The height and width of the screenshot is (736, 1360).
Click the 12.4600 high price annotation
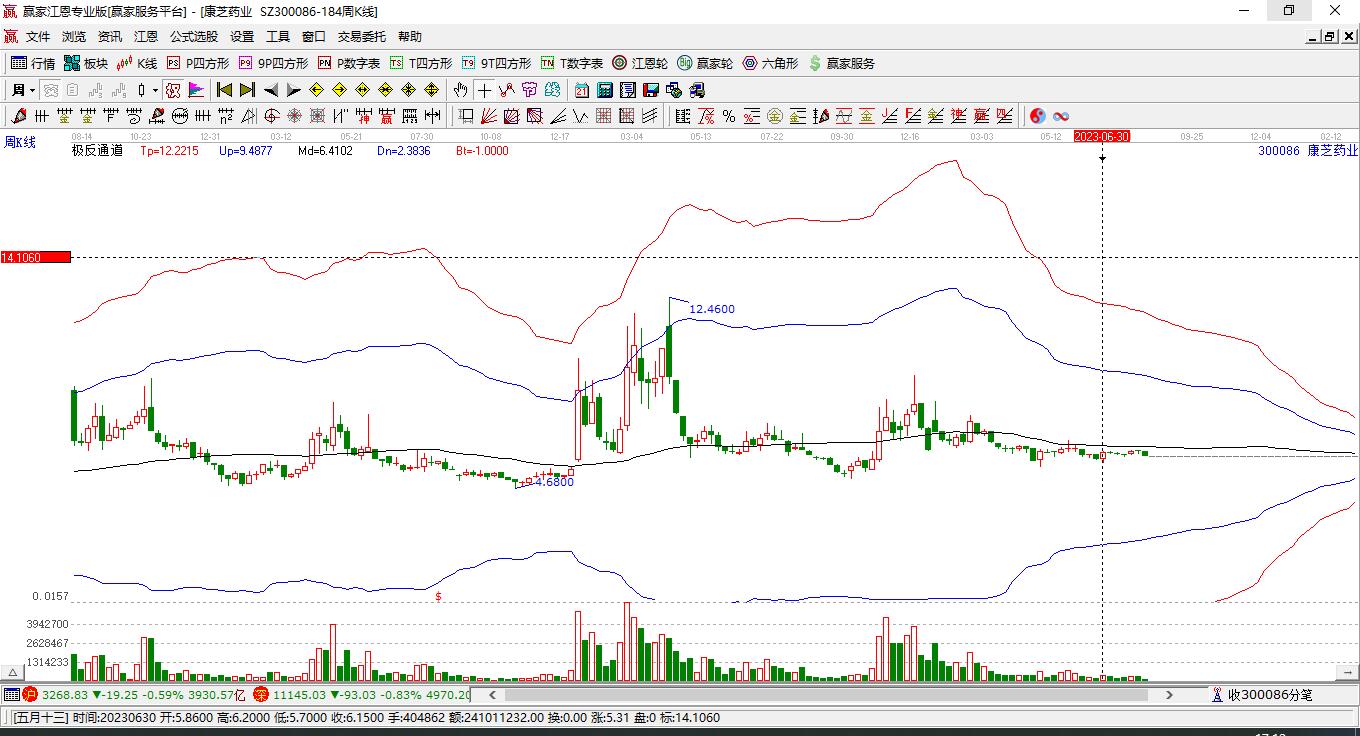[712, 309]
